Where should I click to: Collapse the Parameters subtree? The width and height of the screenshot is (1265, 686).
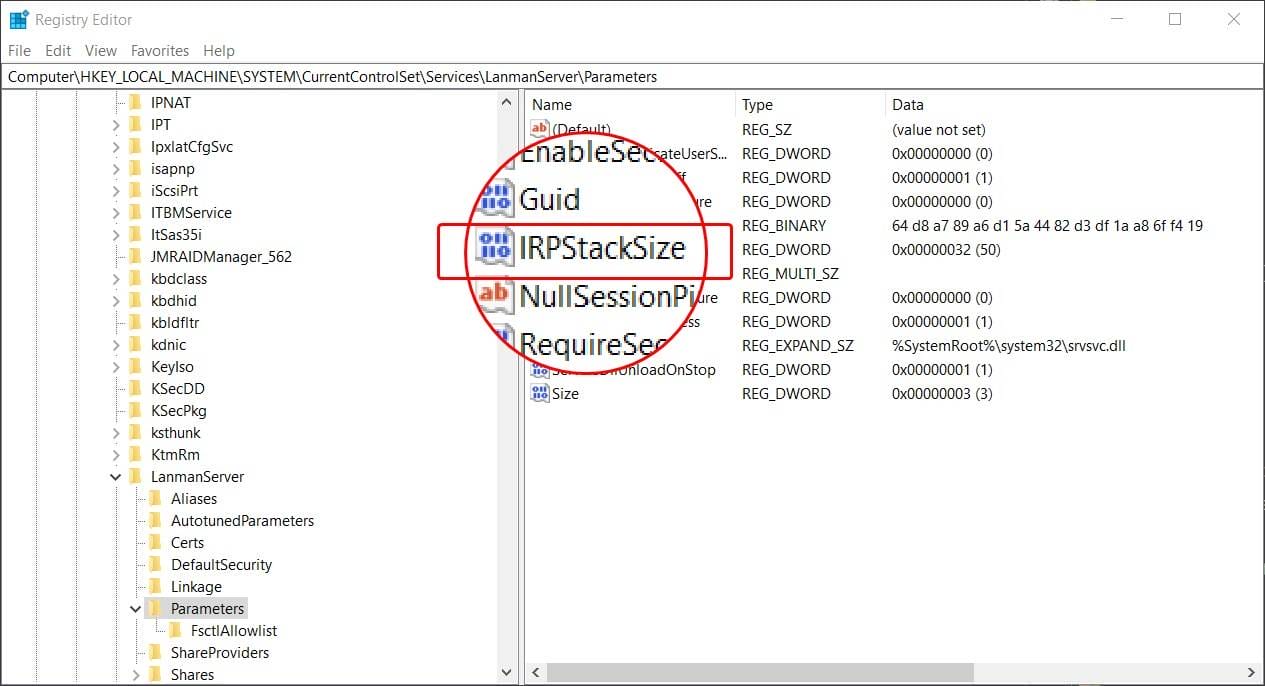(x=135, y=608)
